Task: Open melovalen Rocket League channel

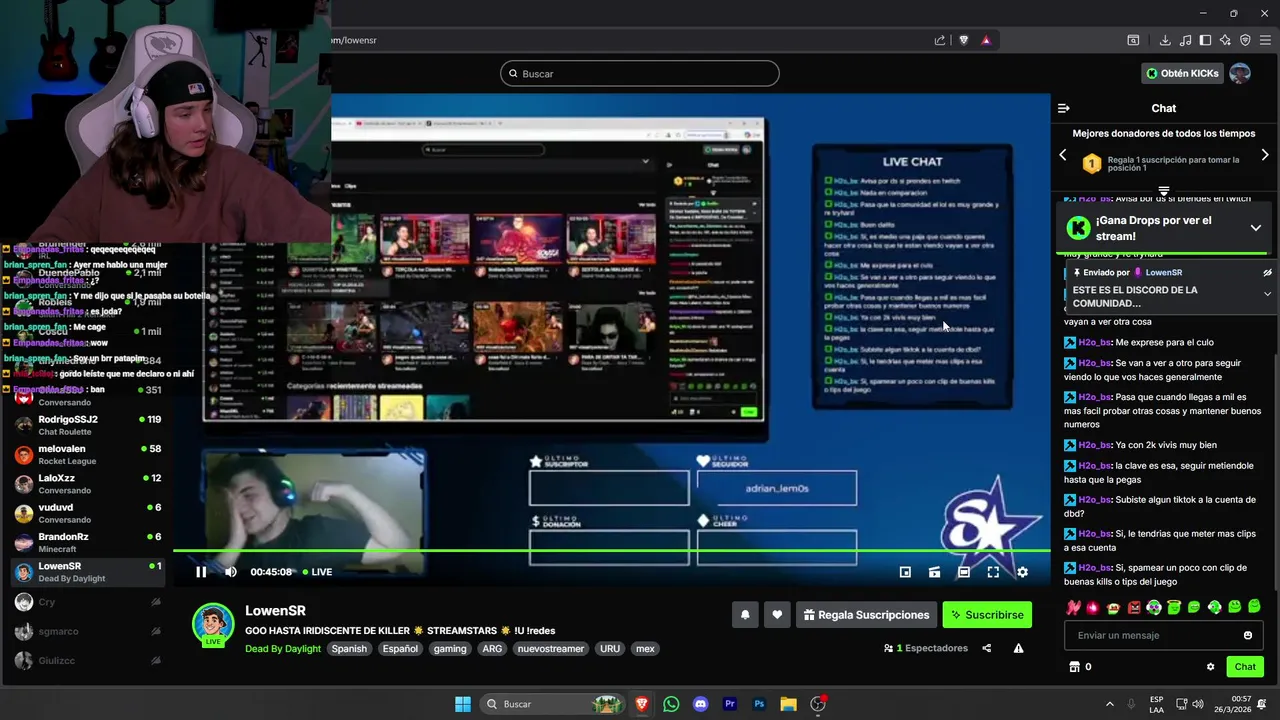Action: click(87, 455)
